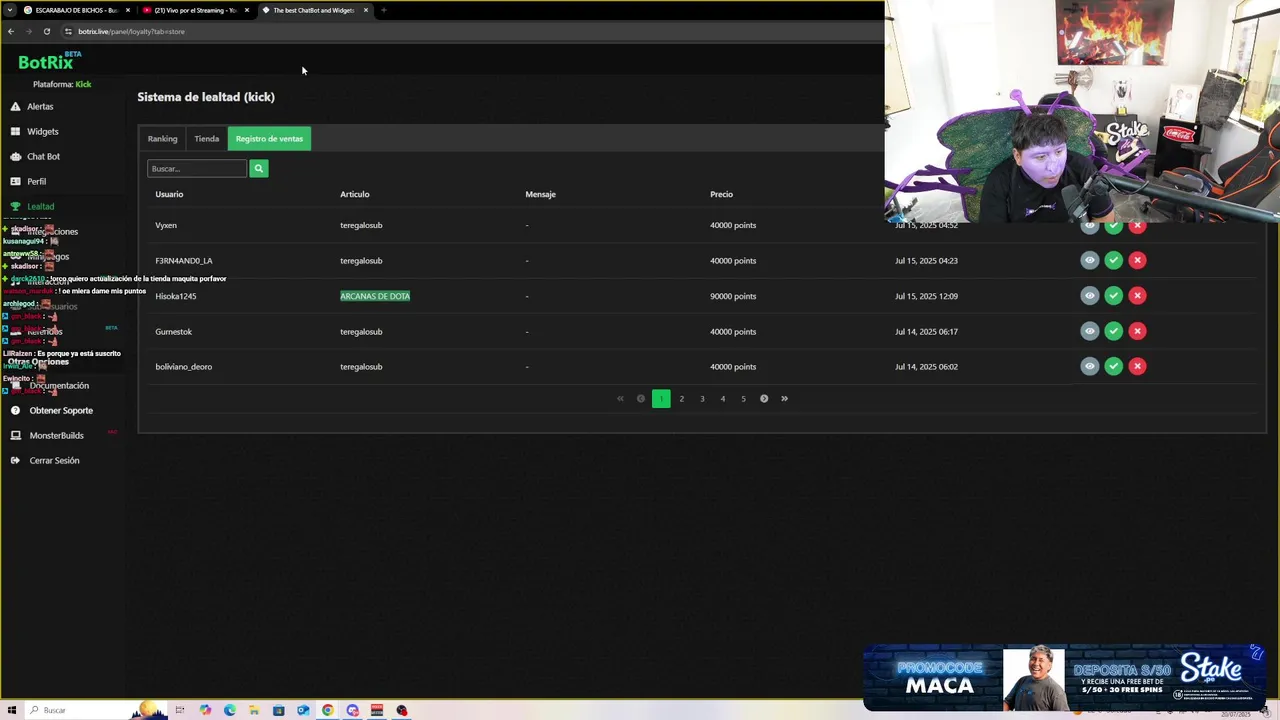Screen dimensions: 1280x720
Task: Reject the F3RN4AND0_LA sale with red X
Action: pos(1137,260)
